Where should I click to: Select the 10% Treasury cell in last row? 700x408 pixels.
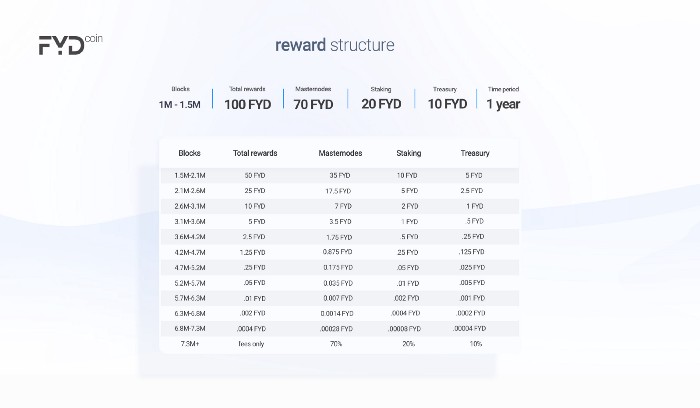(475, 344)
